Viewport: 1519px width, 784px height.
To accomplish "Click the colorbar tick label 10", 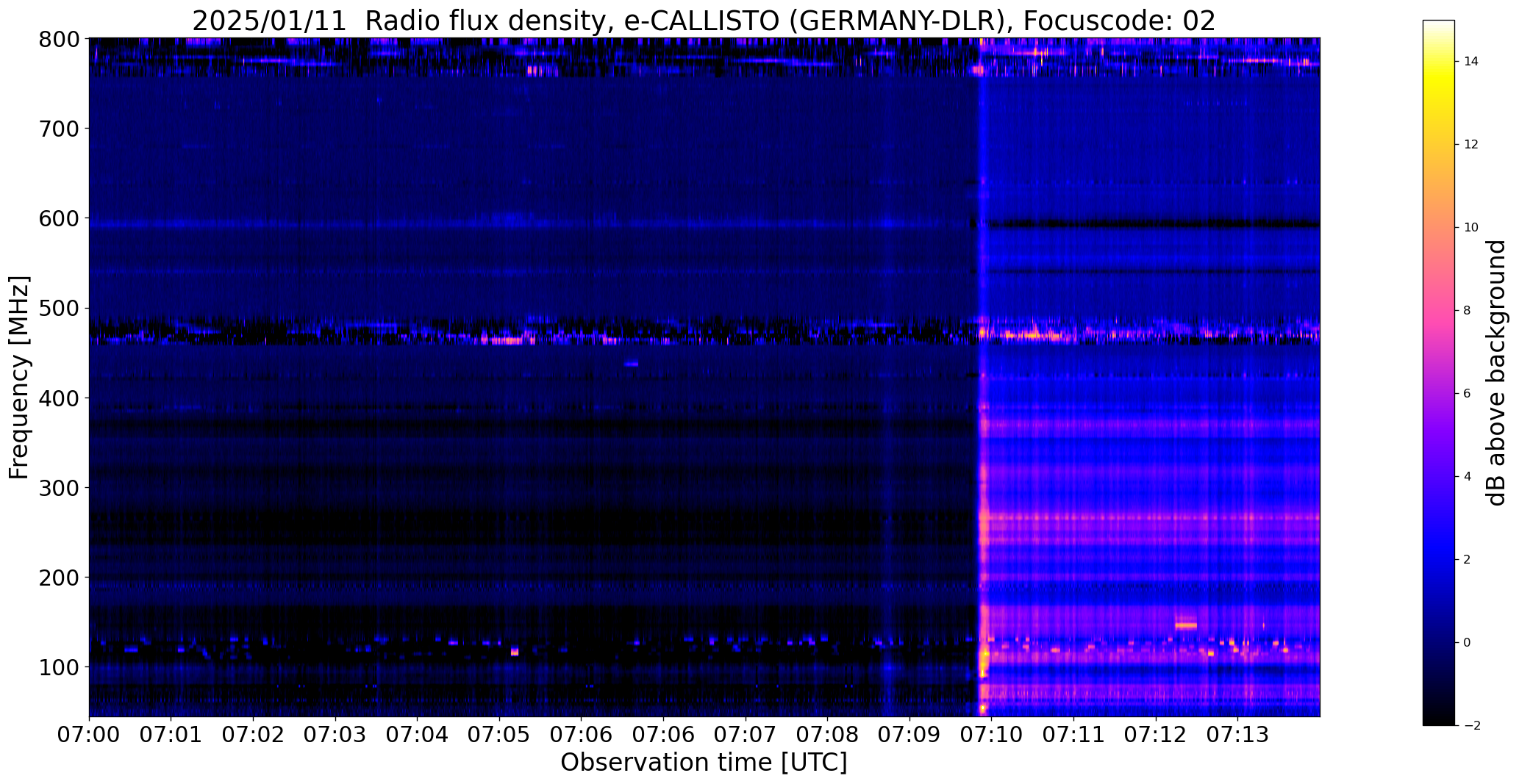I will 1471,228.
